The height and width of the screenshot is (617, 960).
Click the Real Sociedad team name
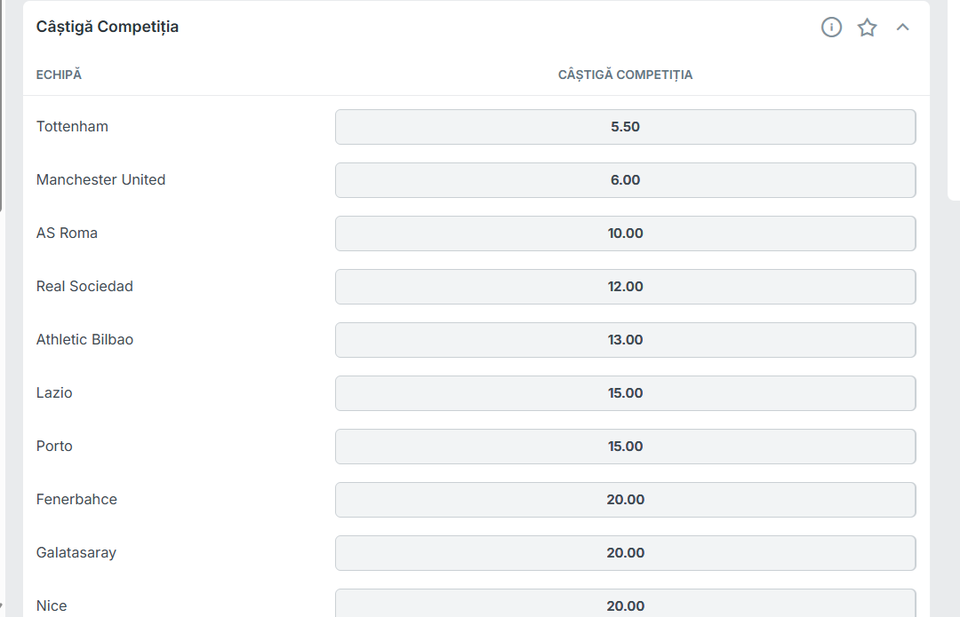(x=84, y=286)
